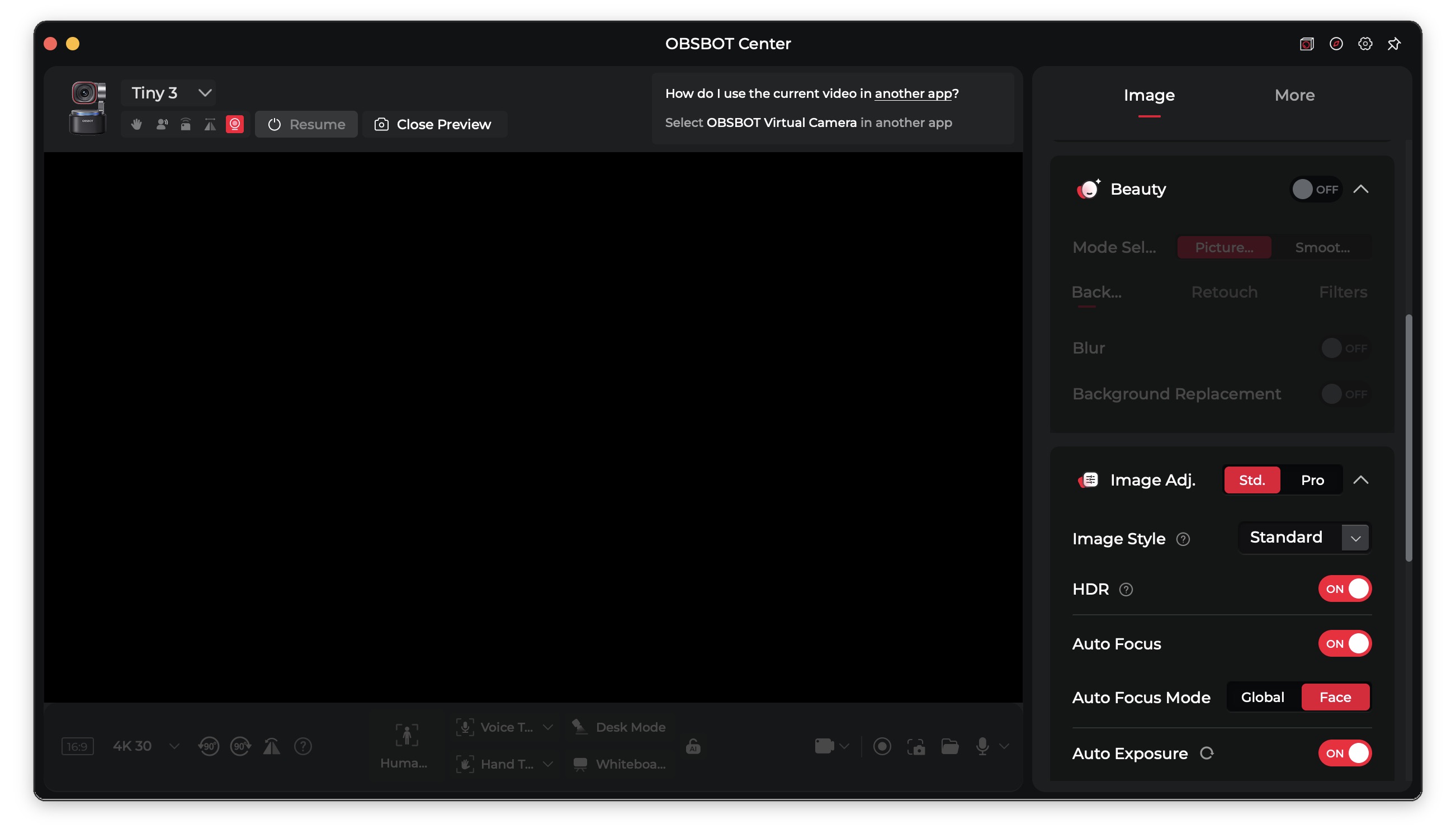
Task: Click the Close Preview button
Action: click(434, 124)
